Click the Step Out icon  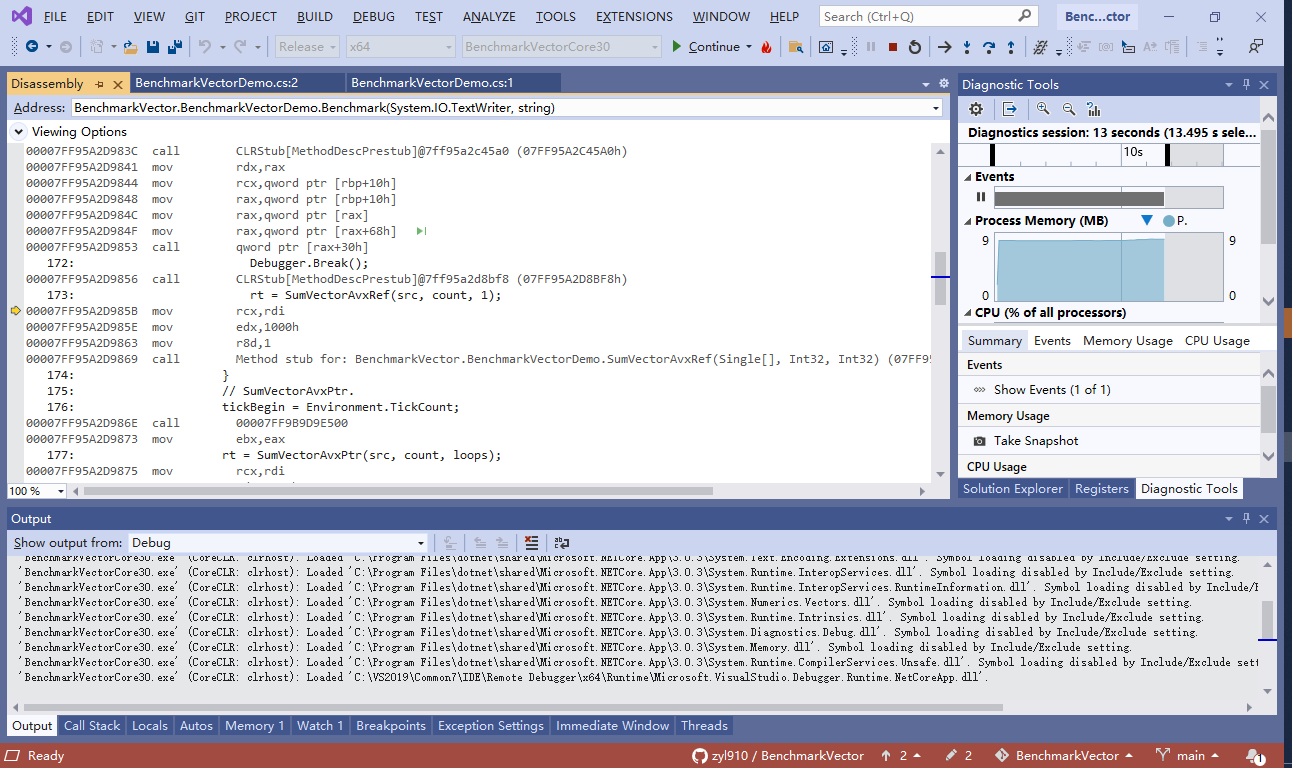click(1011, 47)
